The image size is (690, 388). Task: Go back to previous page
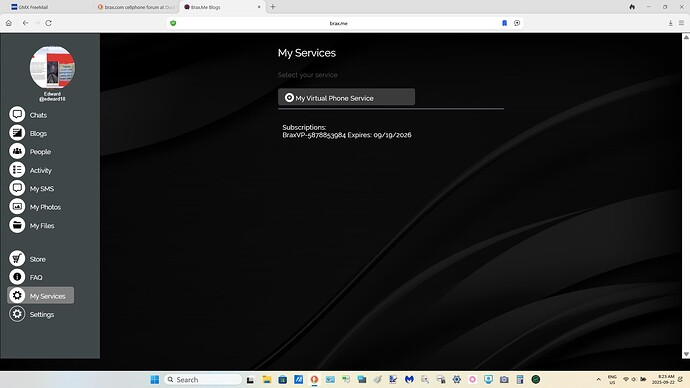(26, 23)
